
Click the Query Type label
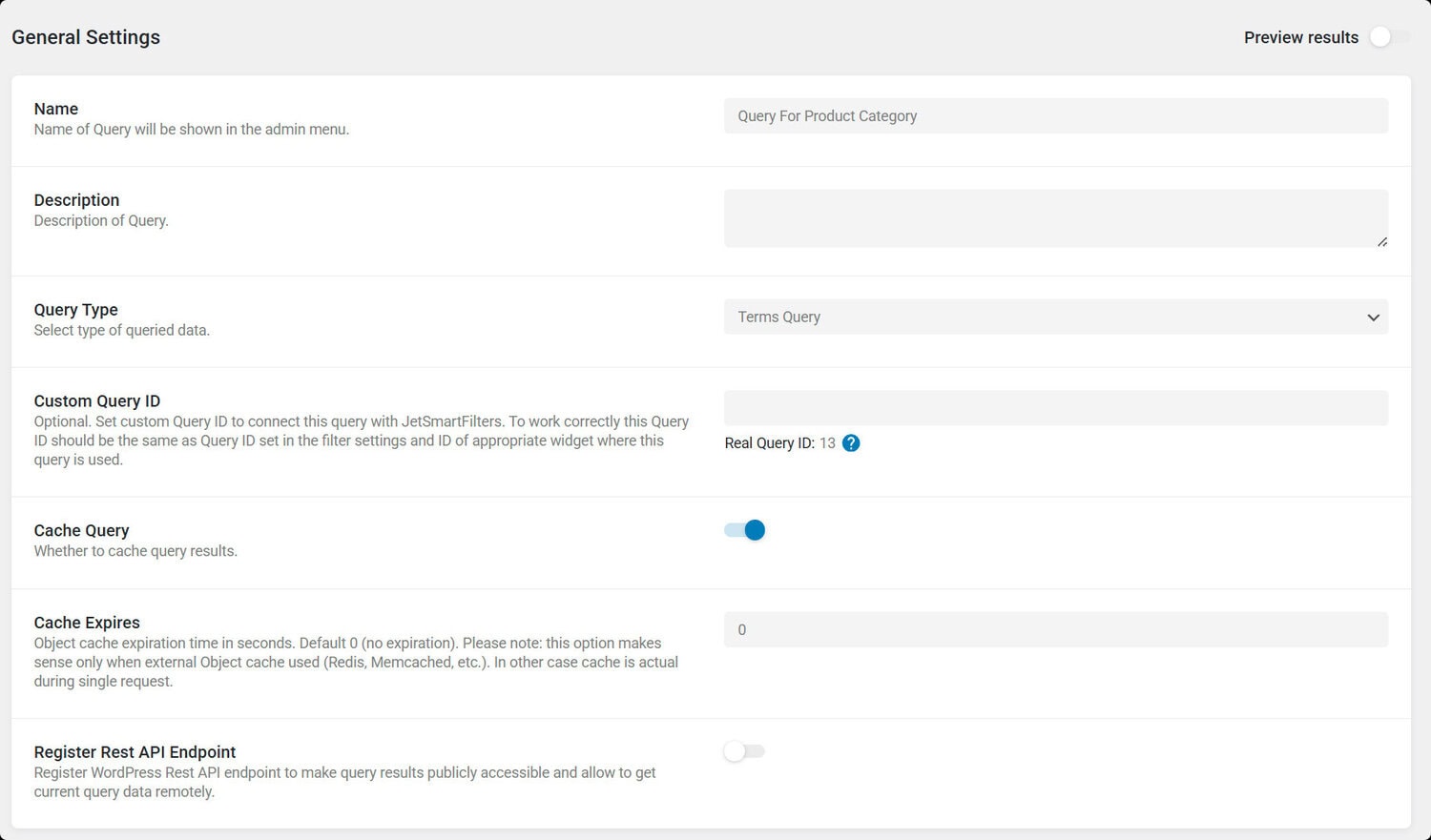(76, 310)
